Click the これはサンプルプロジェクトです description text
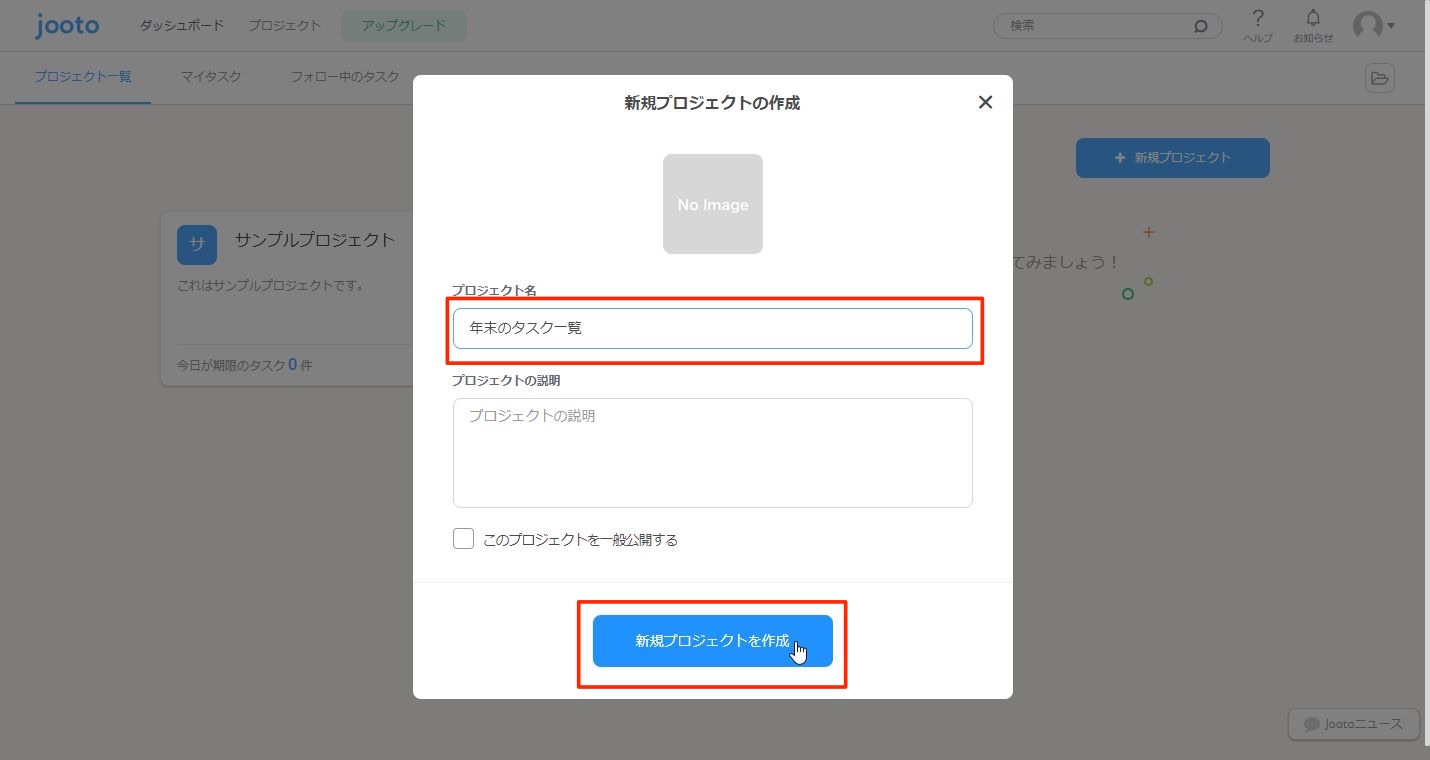Image resolution: width=1430 pixels, height=760 pixels. click(x=270, y=285)
